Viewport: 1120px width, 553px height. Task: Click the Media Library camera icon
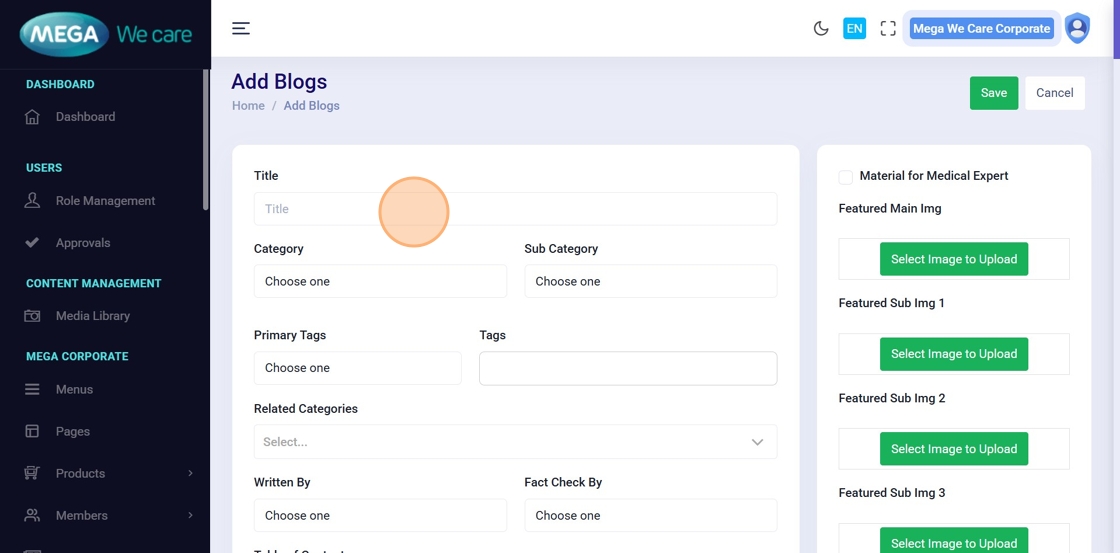pos(32,316)
